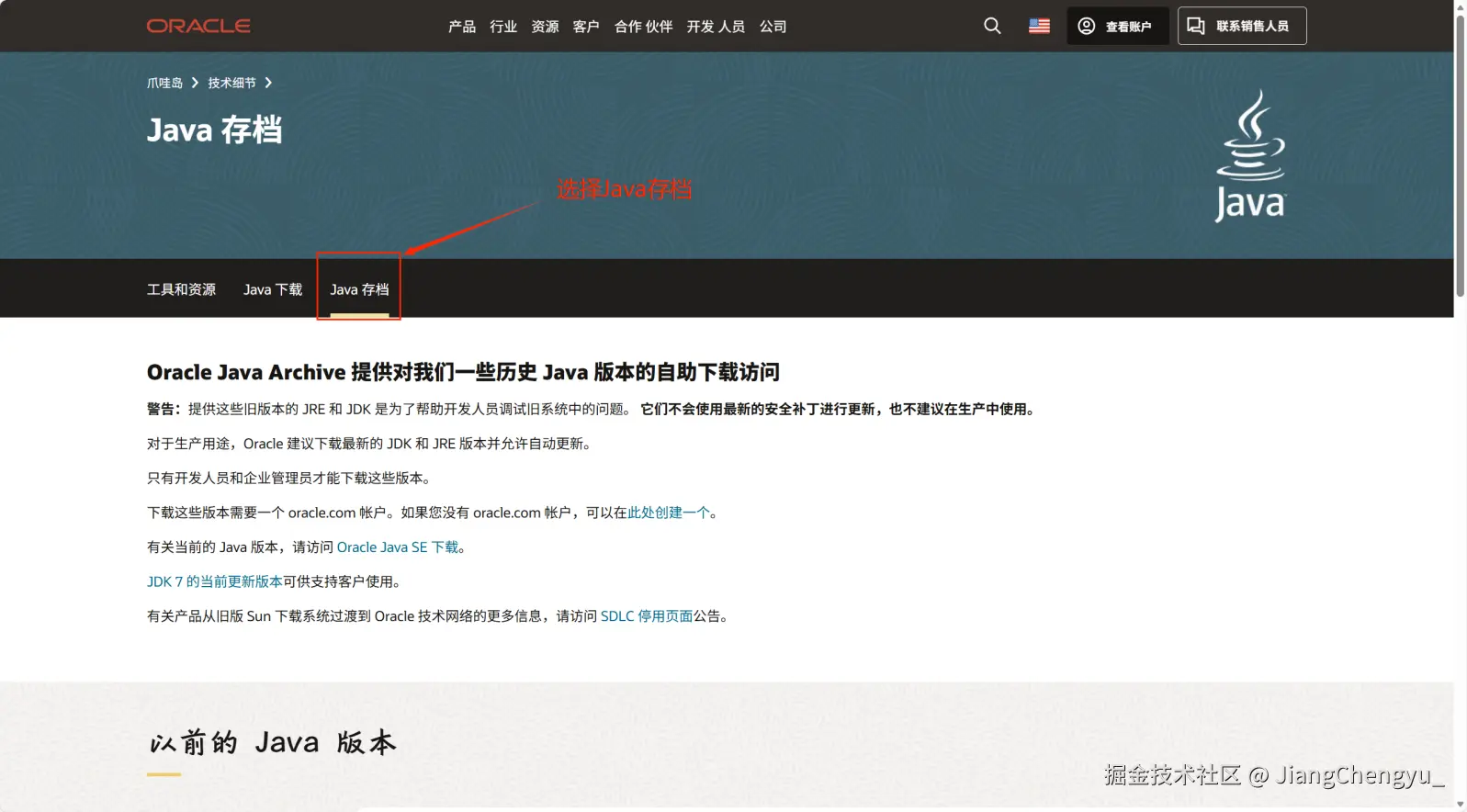Open the 客户 menu

click(x=586, y=27)
